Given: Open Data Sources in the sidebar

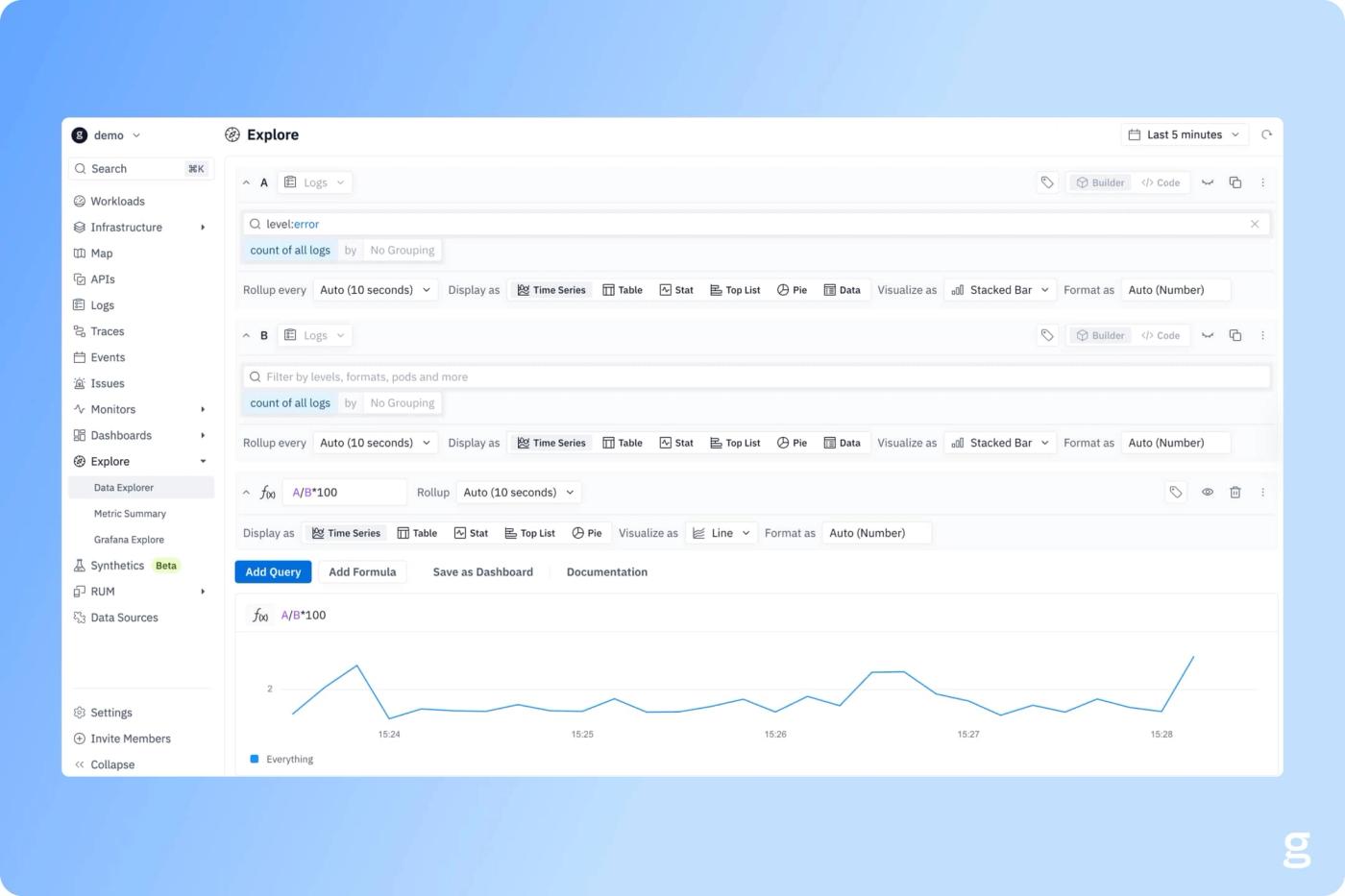Looking at the screenshot, I should point(116,618).
